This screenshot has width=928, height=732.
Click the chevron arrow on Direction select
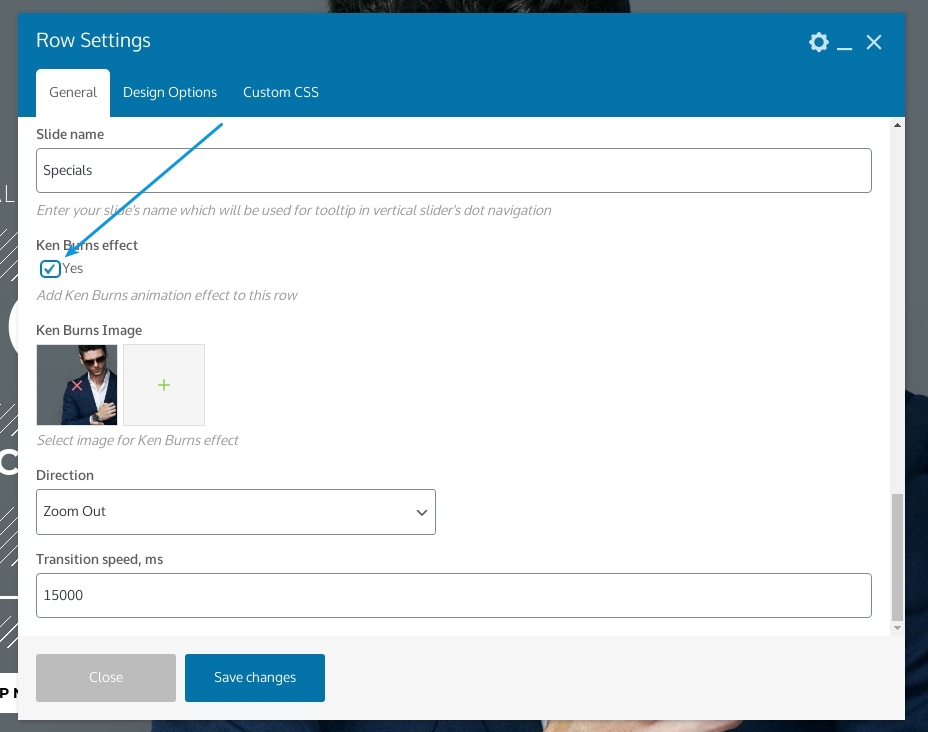pos(421,512)
